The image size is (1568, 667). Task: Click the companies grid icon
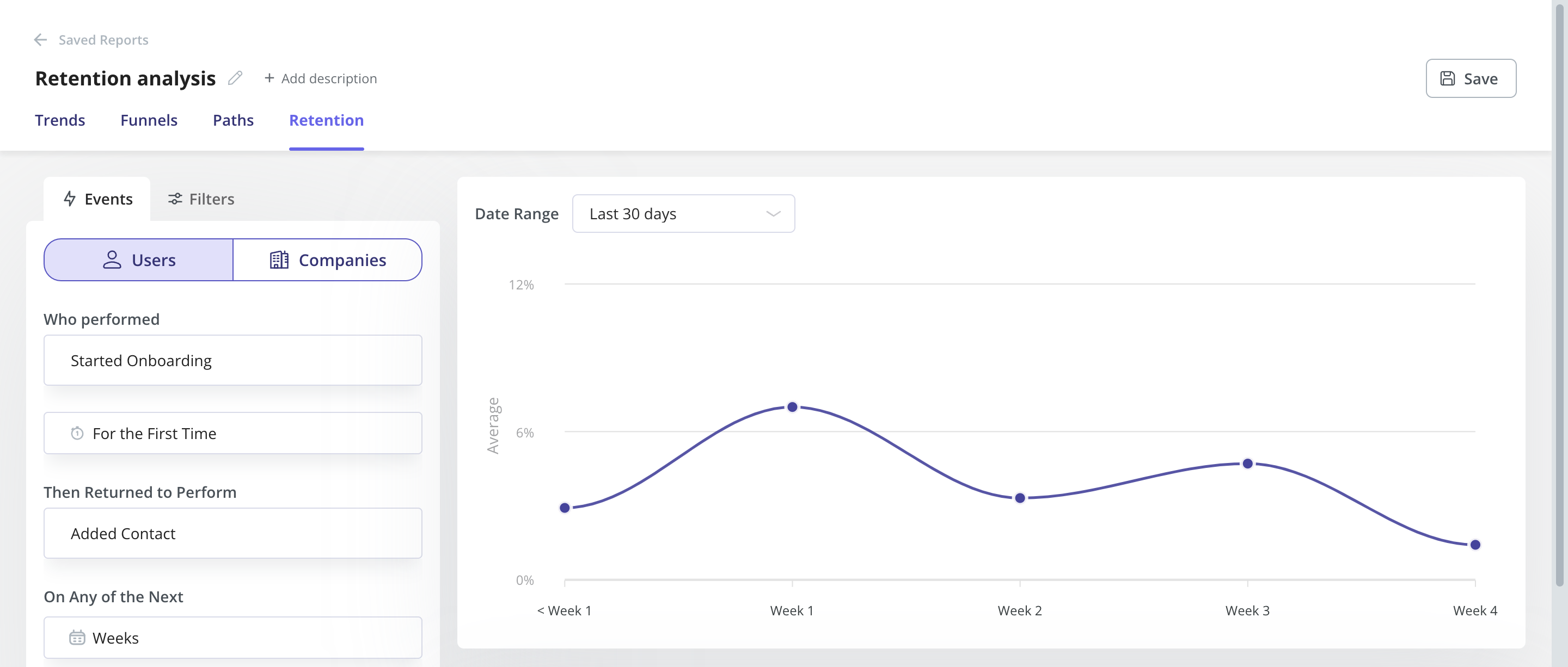[278, 259]
